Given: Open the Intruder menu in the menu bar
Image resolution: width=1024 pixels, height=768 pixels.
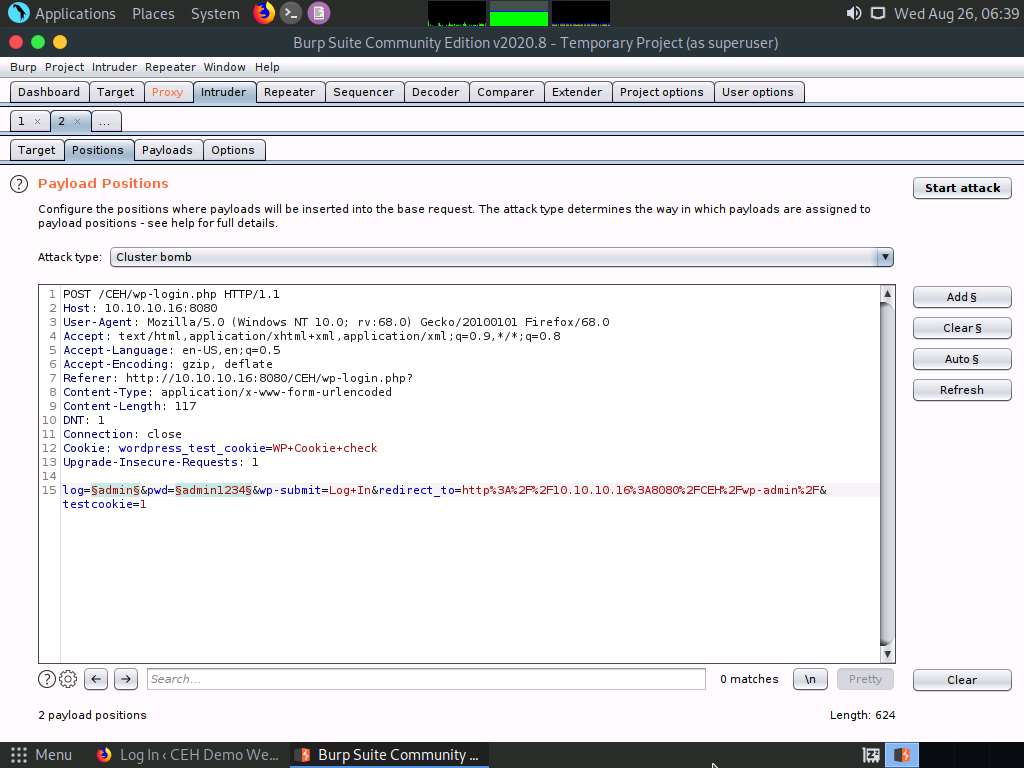Looking at the screenshot, I should pyautogui.click(x=114, y=67).
